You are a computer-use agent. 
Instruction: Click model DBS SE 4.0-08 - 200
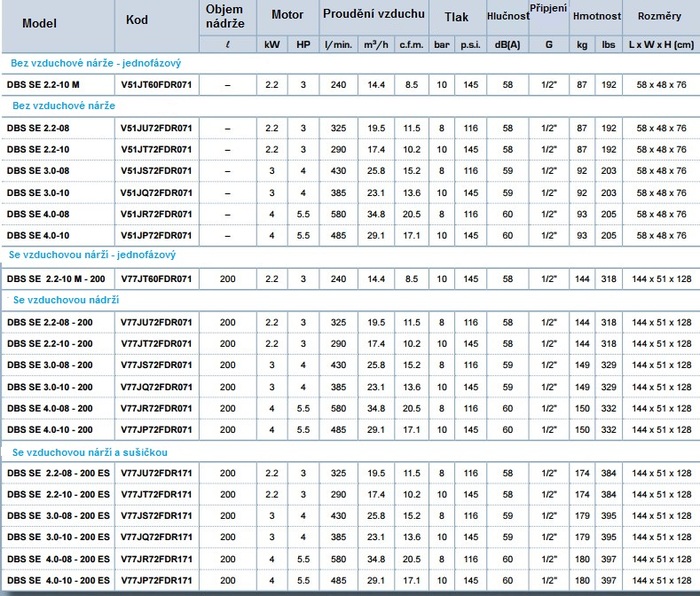50,408
